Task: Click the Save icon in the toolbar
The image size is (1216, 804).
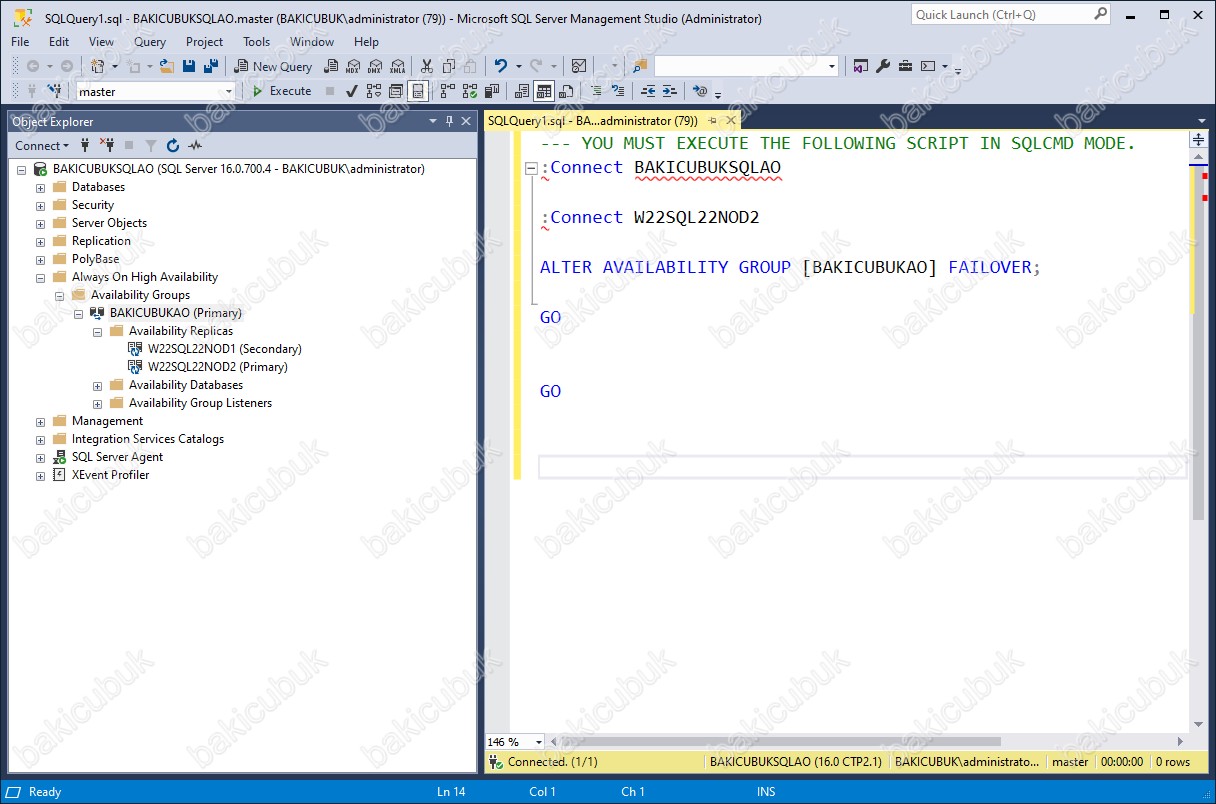Action: 189,66
